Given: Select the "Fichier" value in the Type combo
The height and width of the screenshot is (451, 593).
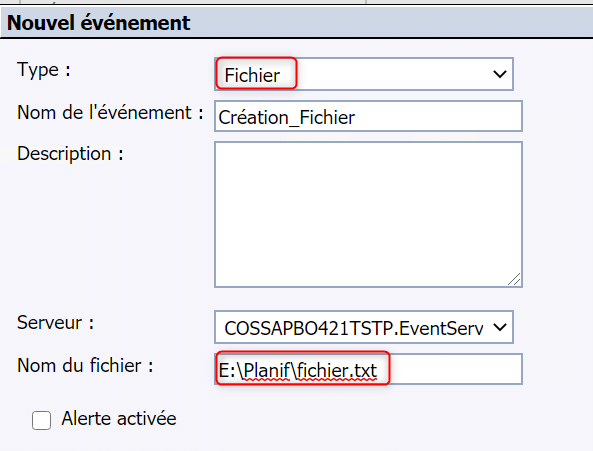Looking at the screenshot, I should coord(252,75).
